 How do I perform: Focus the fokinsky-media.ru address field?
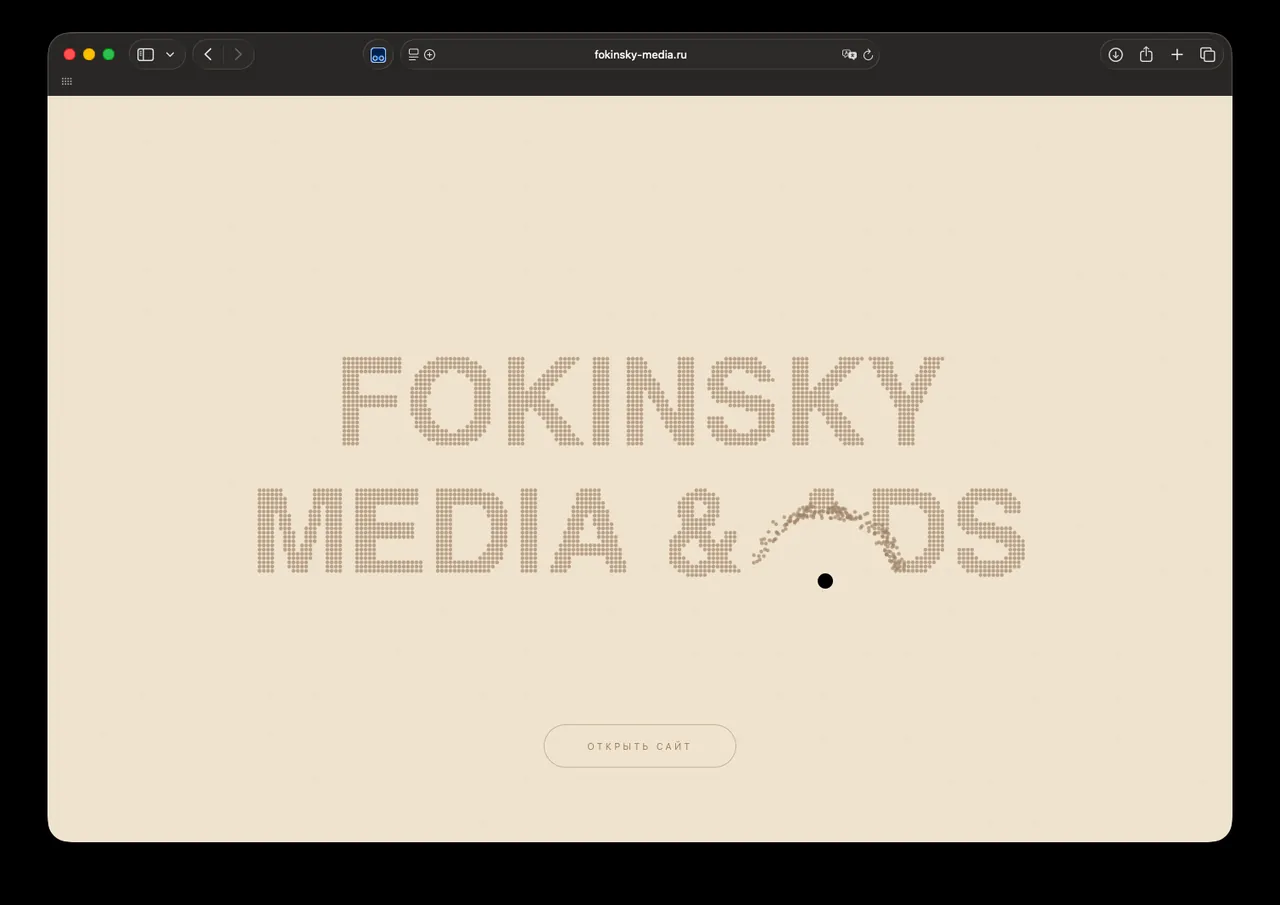(640, 55)
